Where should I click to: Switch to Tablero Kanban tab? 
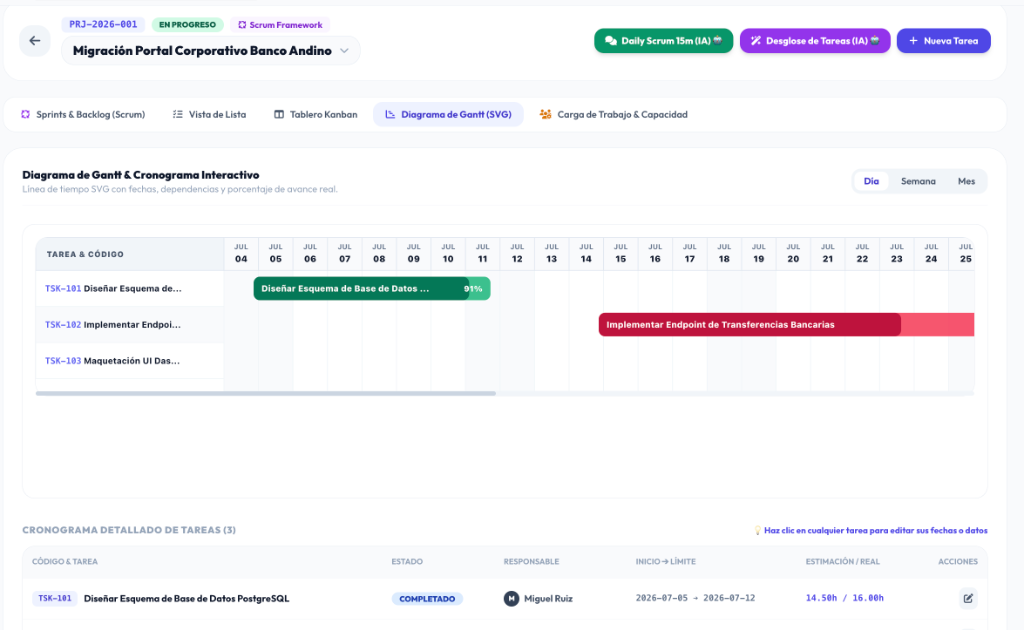coord(315,114)
